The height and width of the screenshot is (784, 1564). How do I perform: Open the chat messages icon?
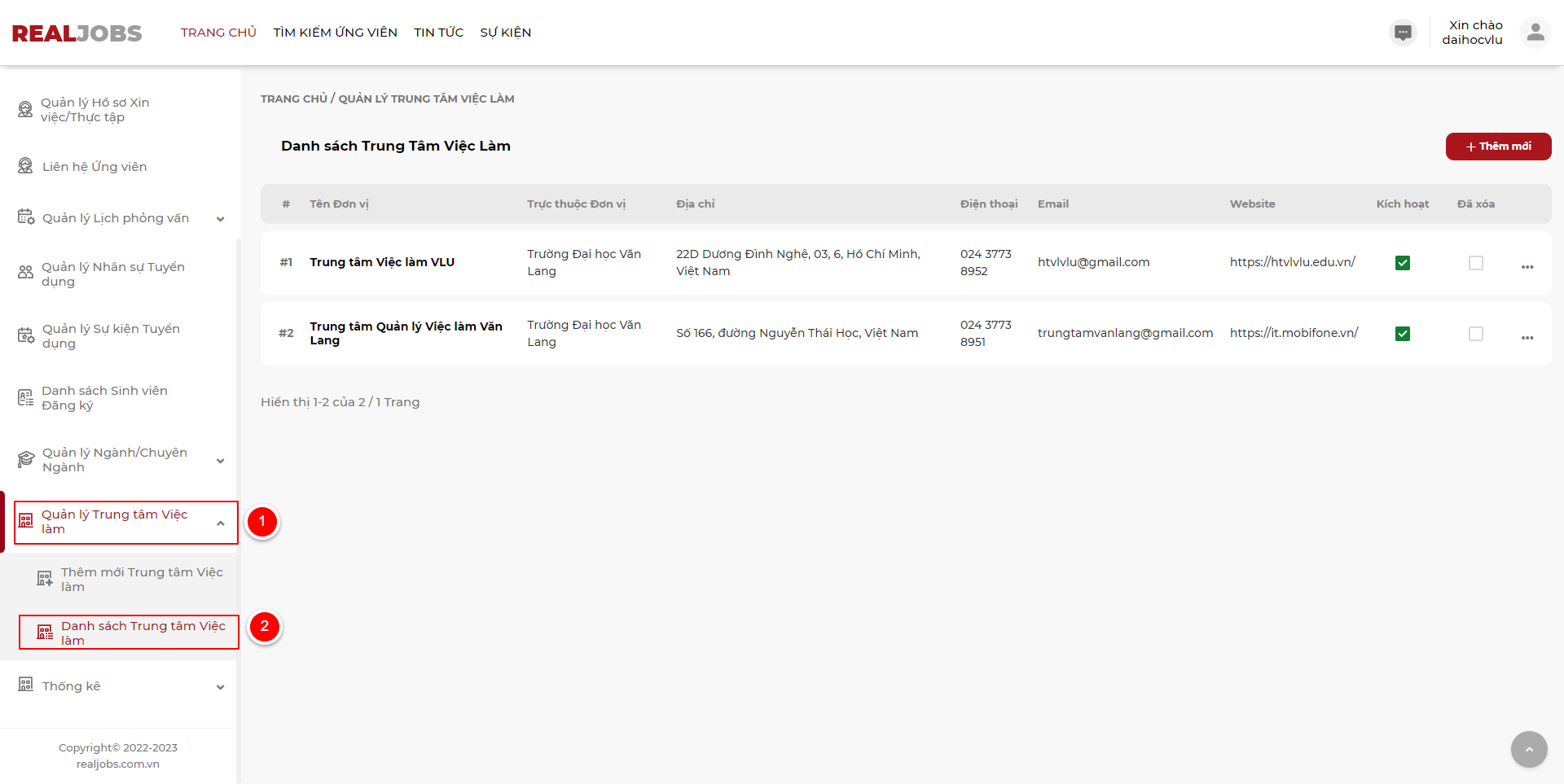(1403, 33)
